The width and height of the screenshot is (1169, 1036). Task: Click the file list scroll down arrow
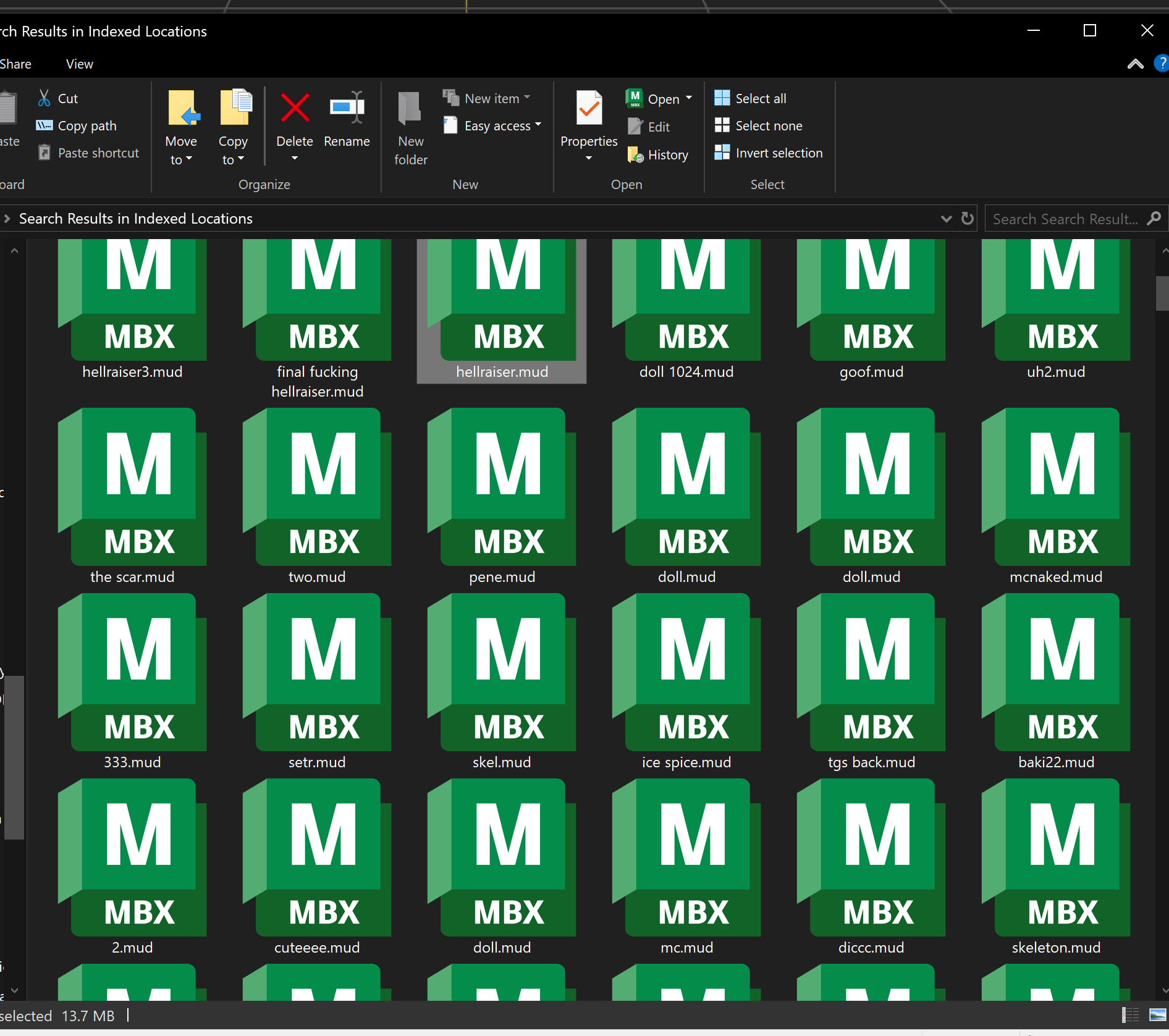[1165, 990]
